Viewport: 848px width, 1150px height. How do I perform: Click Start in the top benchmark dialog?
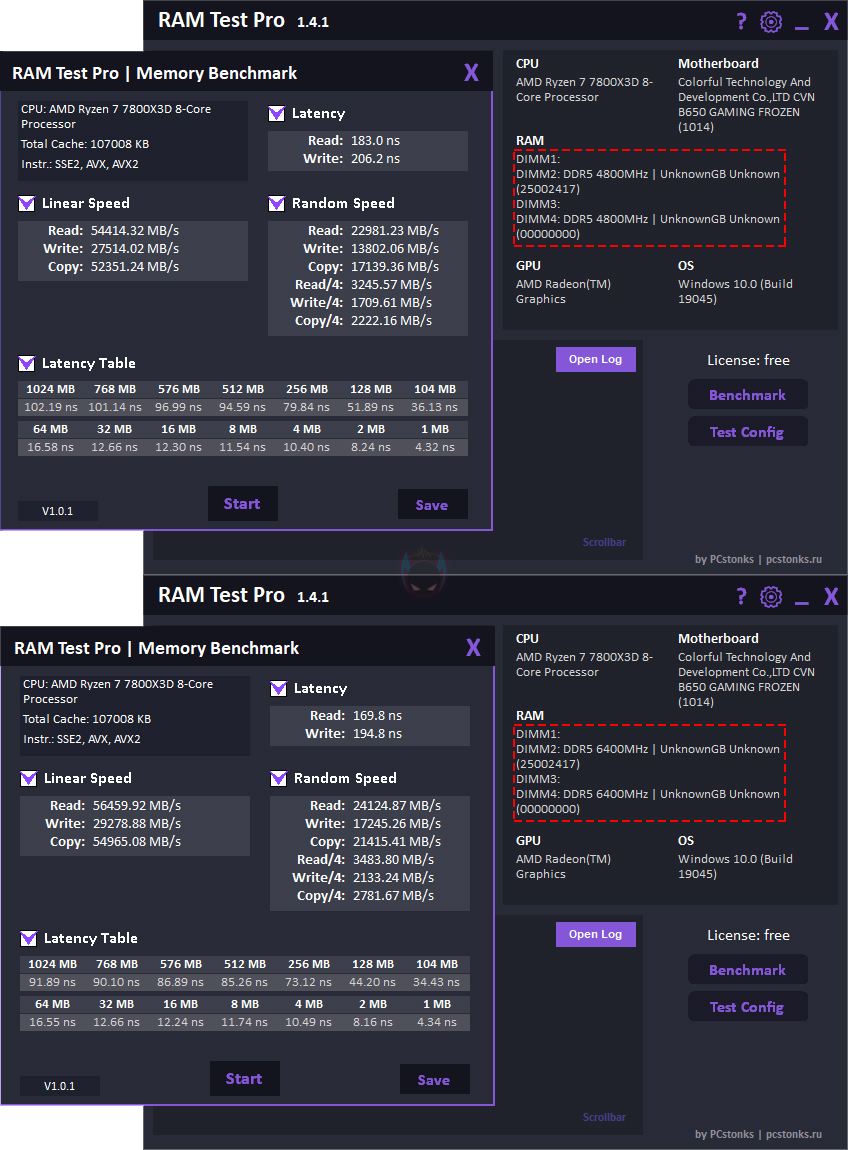tap(242, 503)
